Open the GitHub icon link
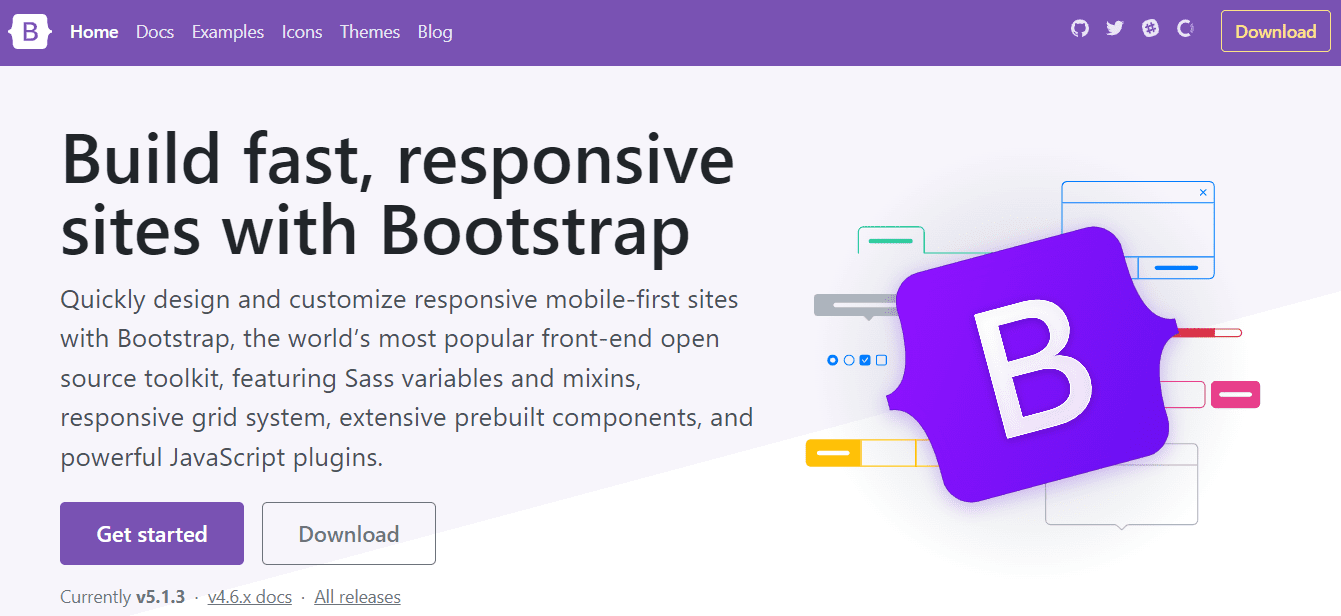The image size is (1341, 616). (1080, 29)
